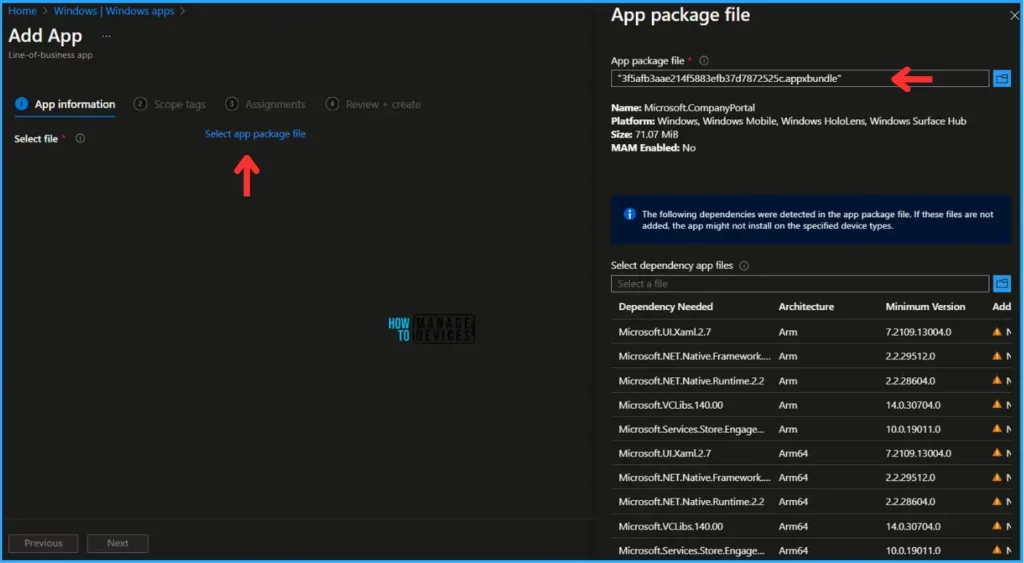Open the Add App ellipsis menu
The height and width of the screenshot is (563, 1024).
click(x=106, y=36)
